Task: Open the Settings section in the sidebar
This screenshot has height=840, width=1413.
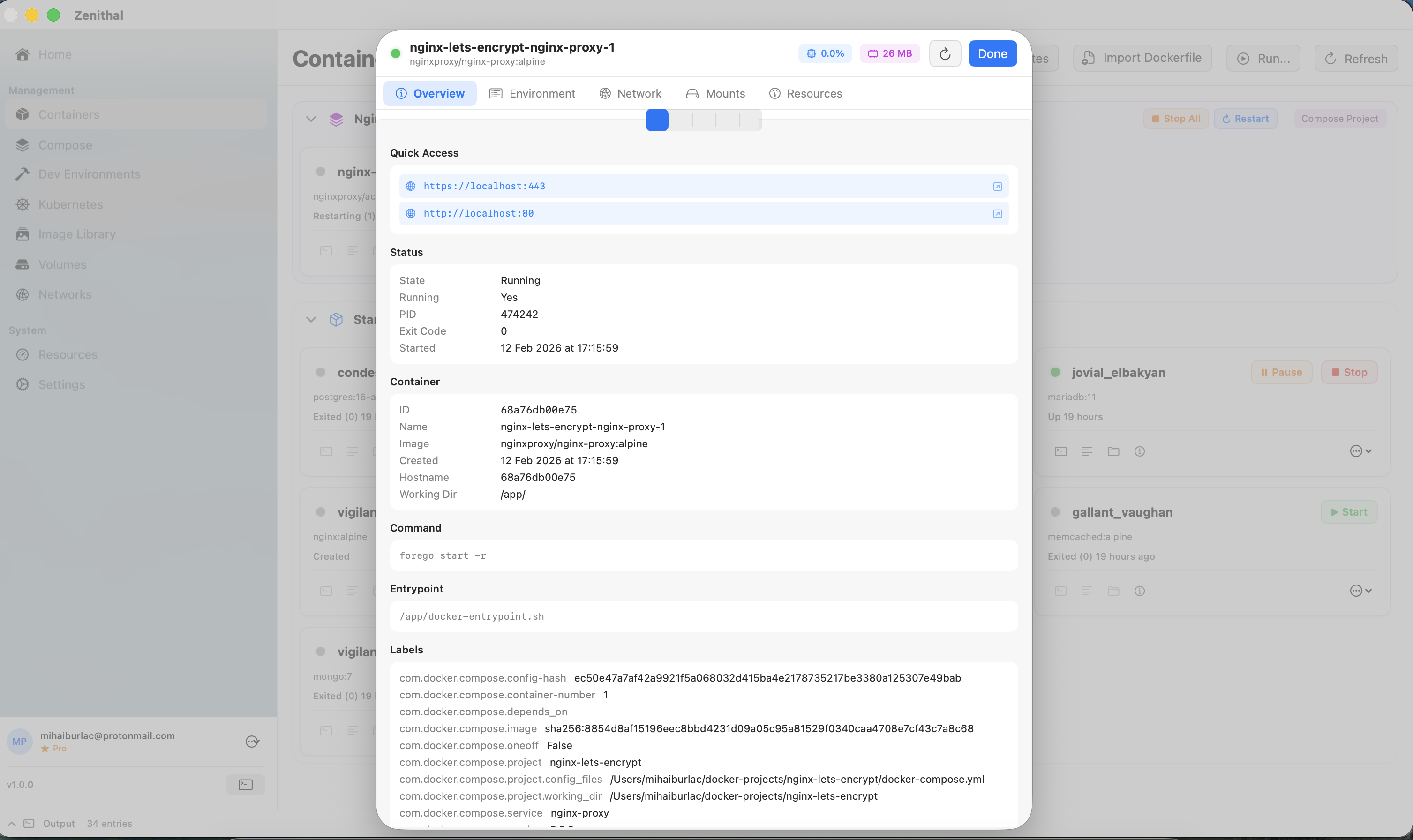Action: [x=62, y=384]
